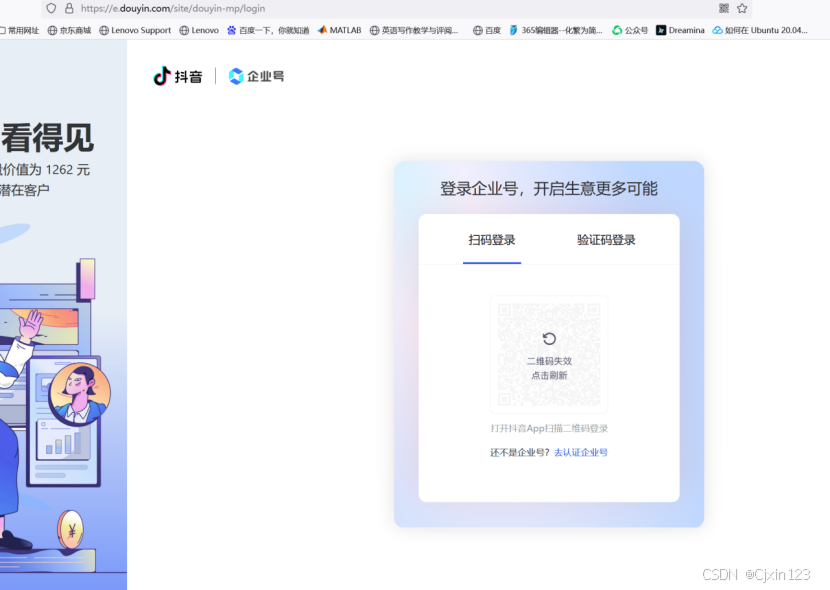The image size is (830, 590).
Task: Open the Lenovo bookmark
Action: (199, 30)
